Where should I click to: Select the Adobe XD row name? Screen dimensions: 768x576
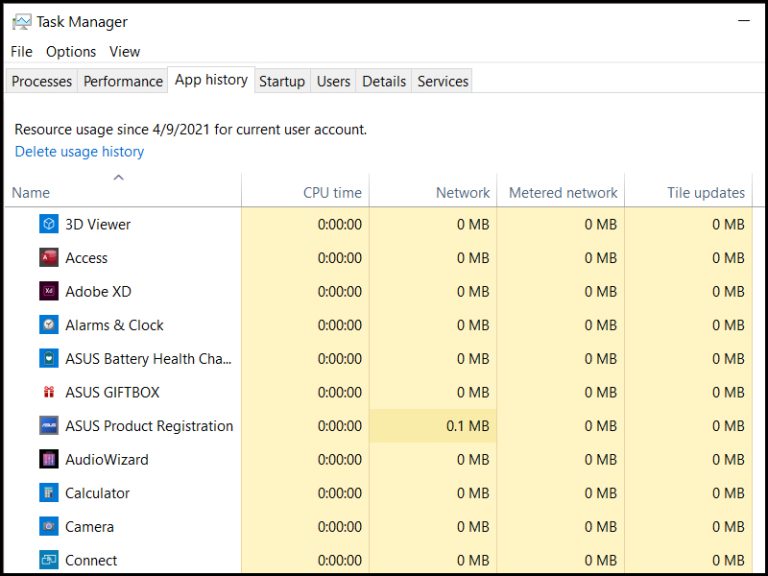click(98, 291)
